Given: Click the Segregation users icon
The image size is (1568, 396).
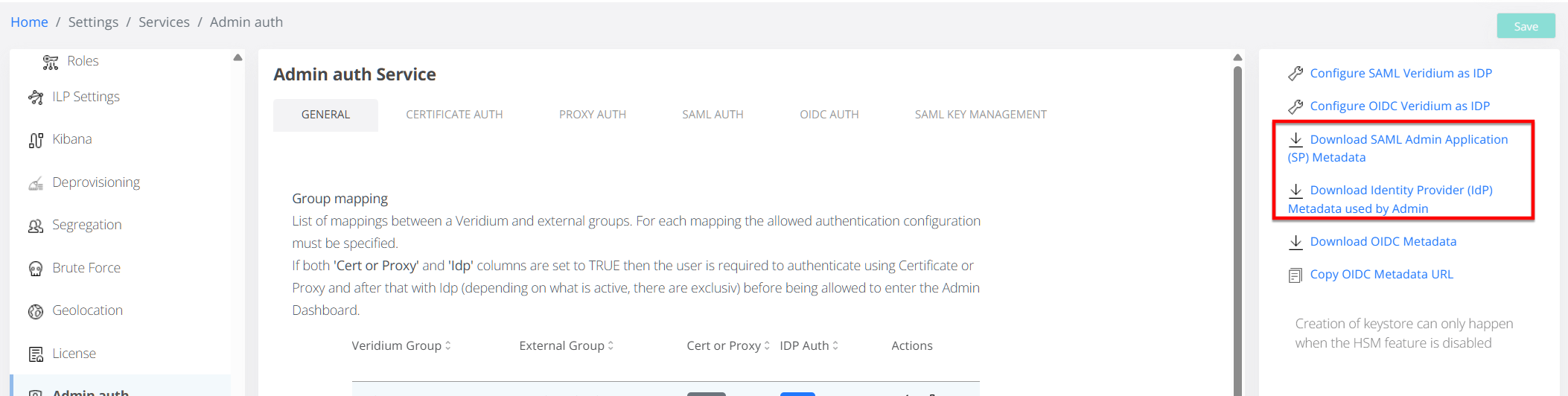Looking at the screenshot, I should click(x=36, y=226).
